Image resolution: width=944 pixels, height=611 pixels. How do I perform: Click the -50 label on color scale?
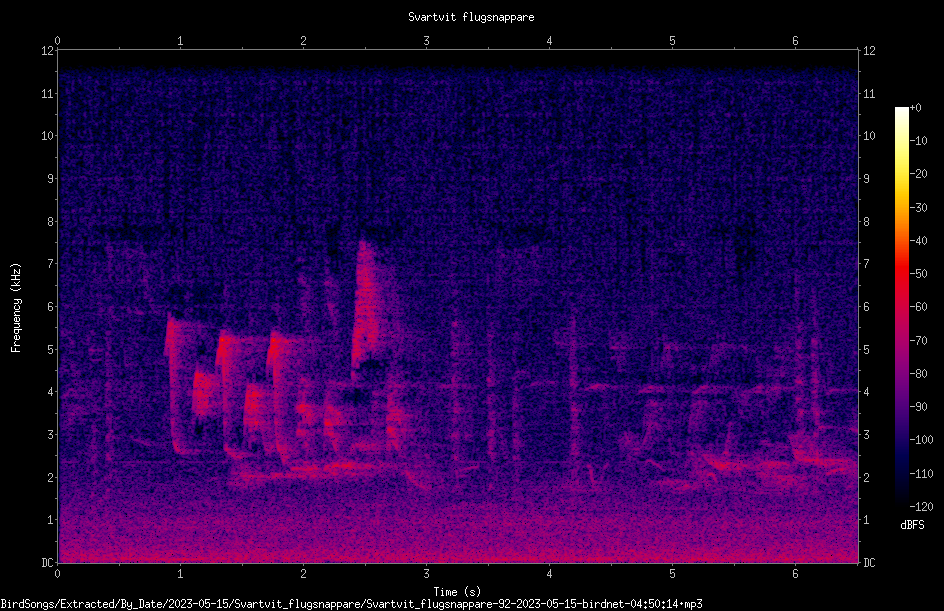coord(918,273)
